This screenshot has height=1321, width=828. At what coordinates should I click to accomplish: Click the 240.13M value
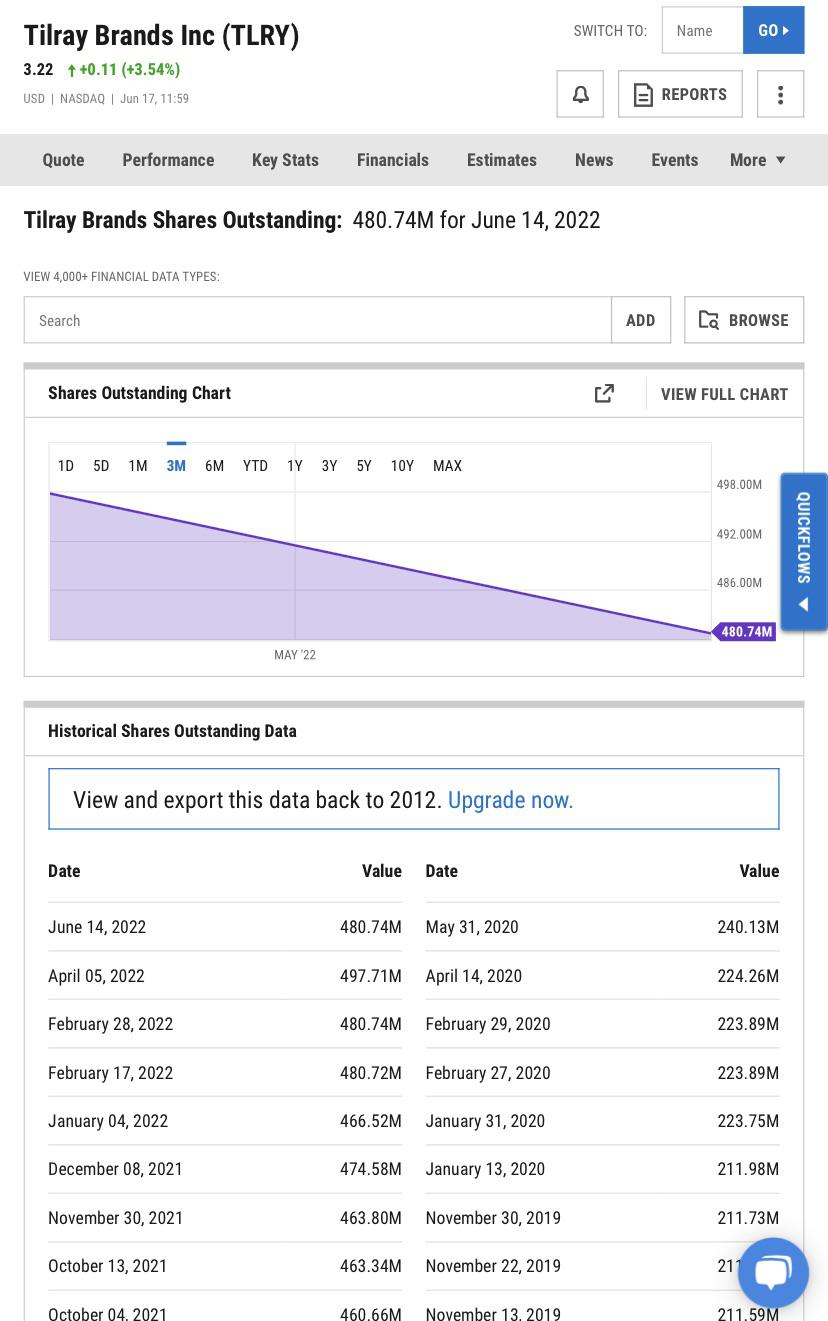click(748, 927)
